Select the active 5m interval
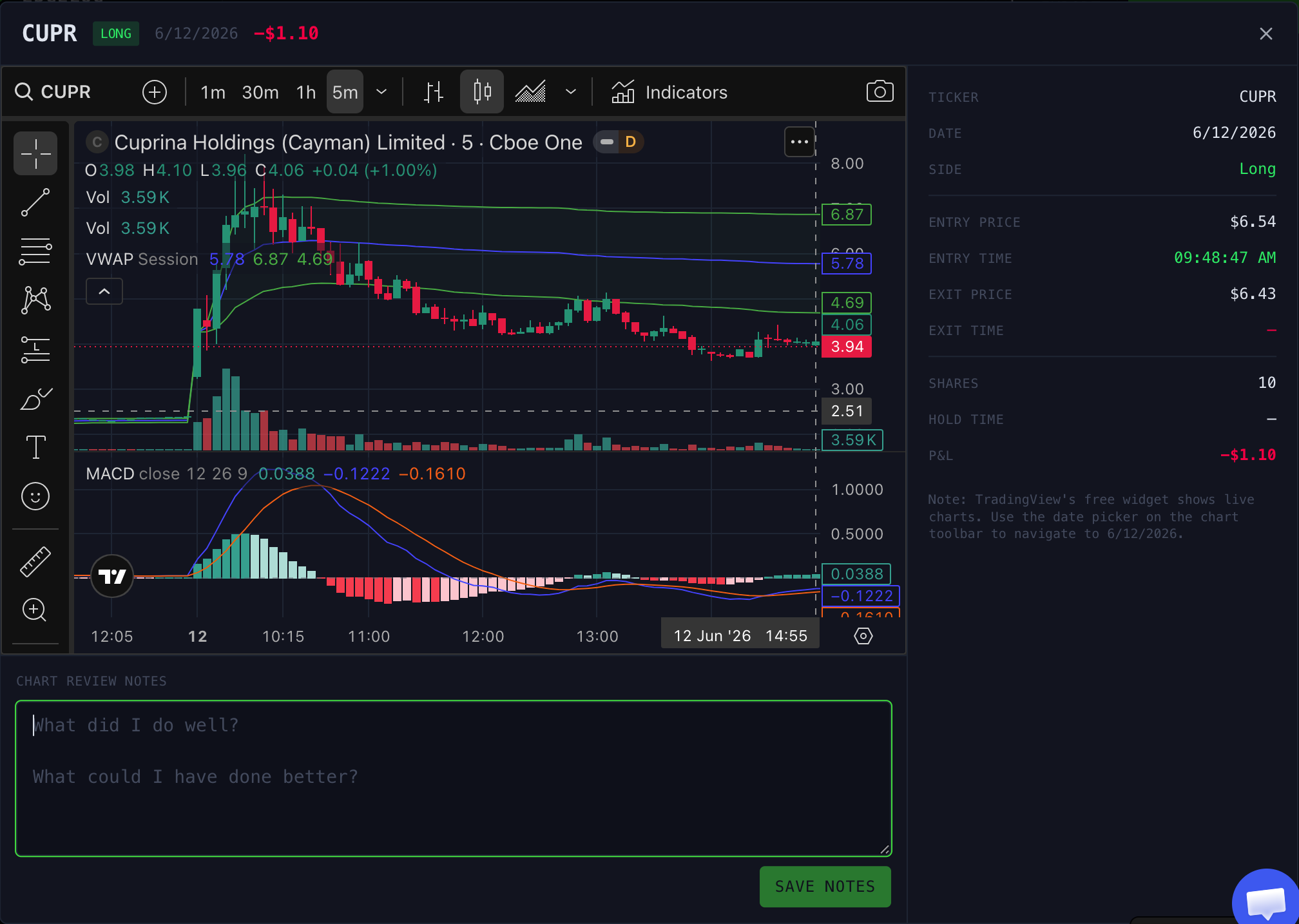The height and width of the screenshot is (924, 1299). pos(345,92)
